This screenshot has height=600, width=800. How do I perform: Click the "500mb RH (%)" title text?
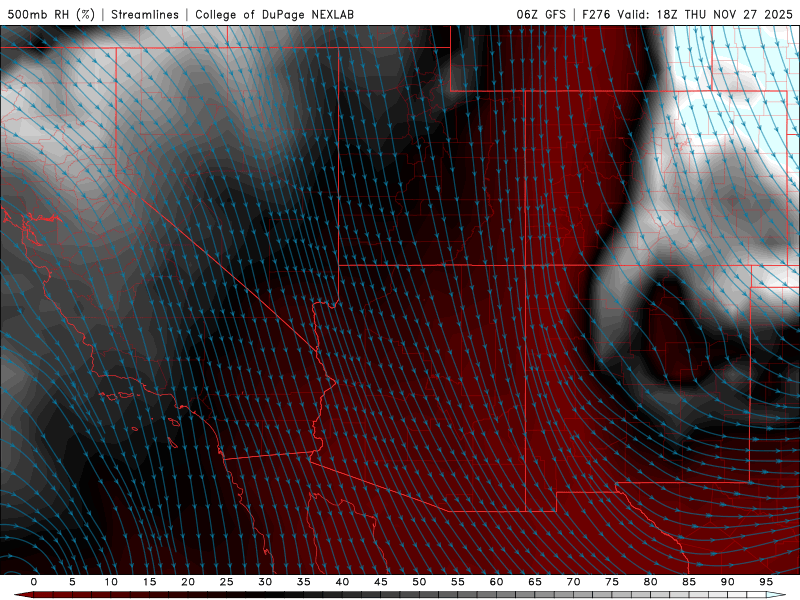point(51,15)
